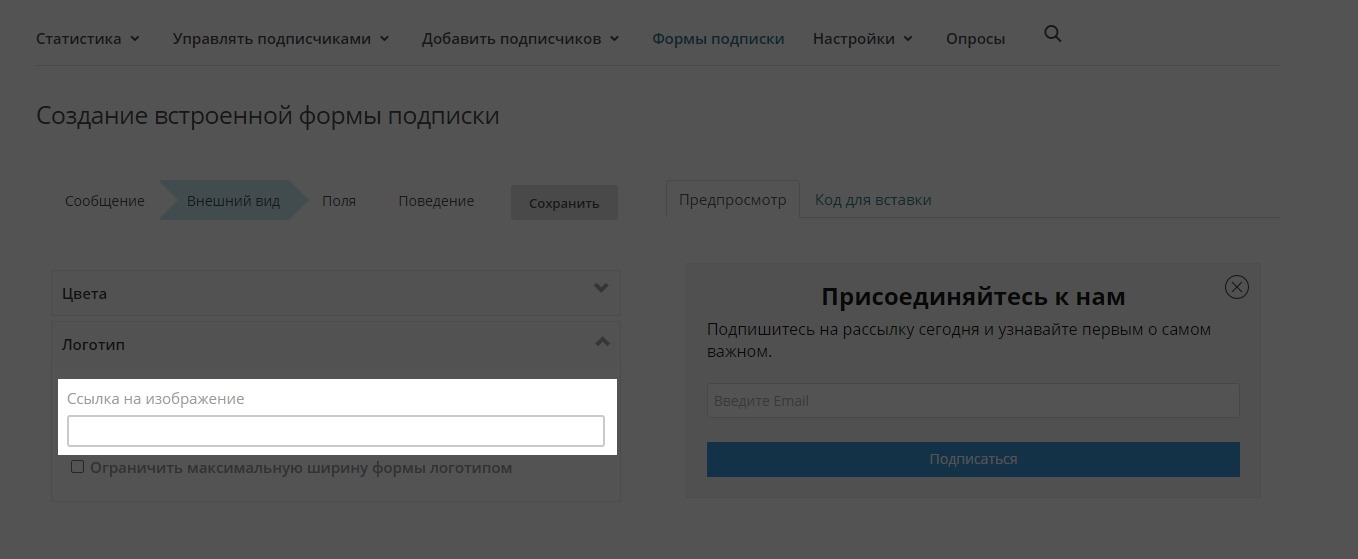Viewport: 1358px width, 559px height.
Task: Enable limit form width by logo checkbox
Action: coord(78,467)
